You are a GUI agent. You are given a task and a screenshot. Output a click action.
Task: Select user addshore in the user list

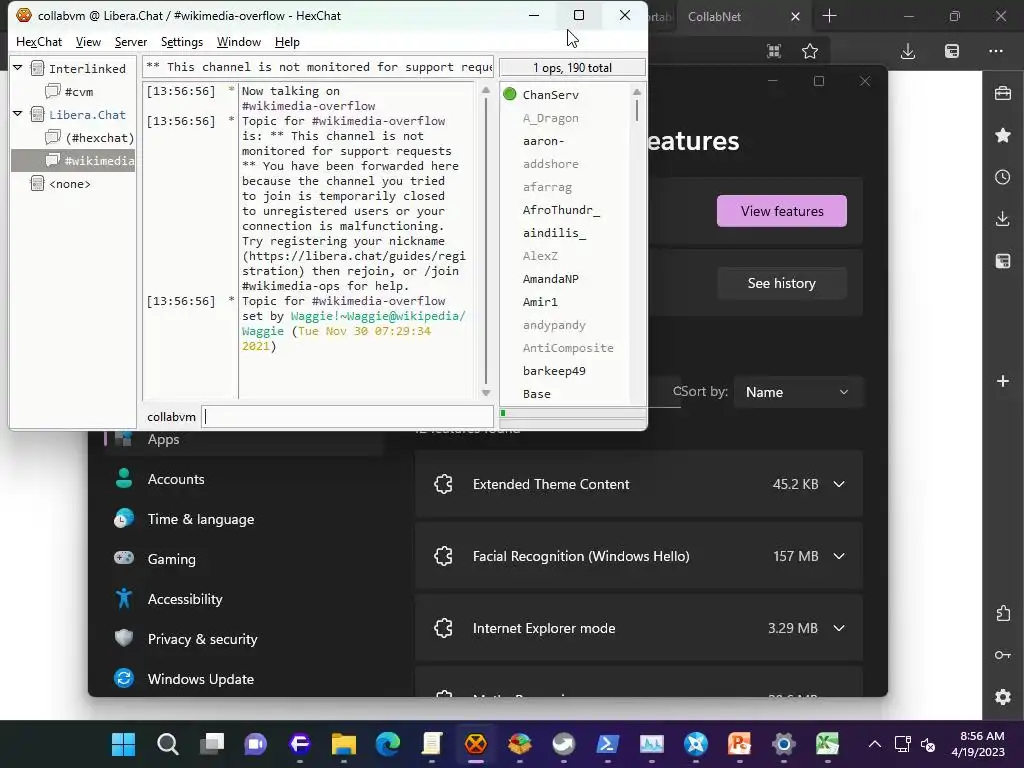click(551, 164)
